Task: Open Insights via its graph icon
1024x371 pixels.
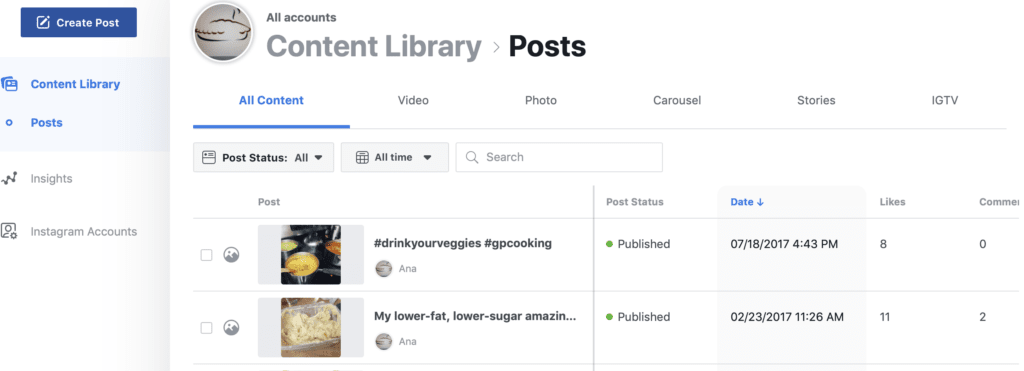Action: pyautogui.click(x=9, y=178)
